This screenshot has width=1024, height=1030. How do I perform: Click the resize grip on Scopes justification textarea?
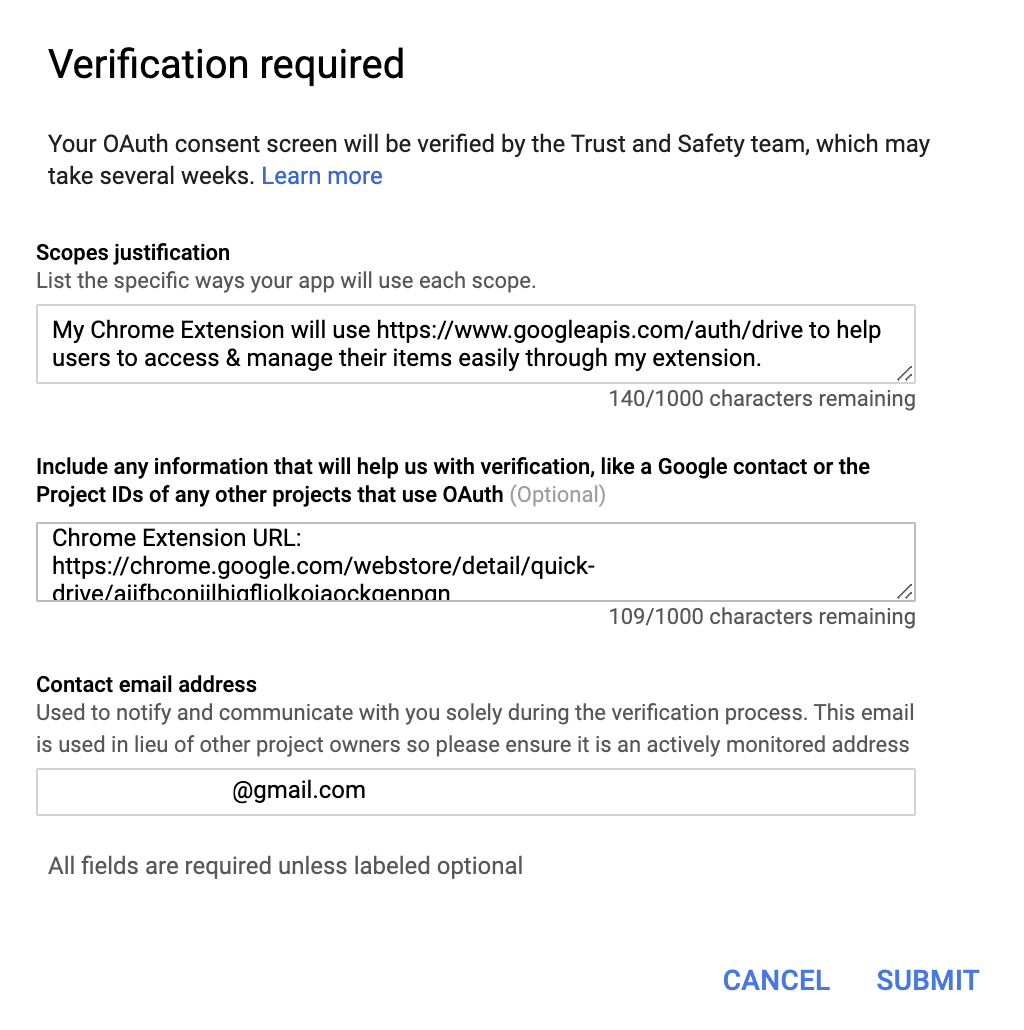(906, 375)
